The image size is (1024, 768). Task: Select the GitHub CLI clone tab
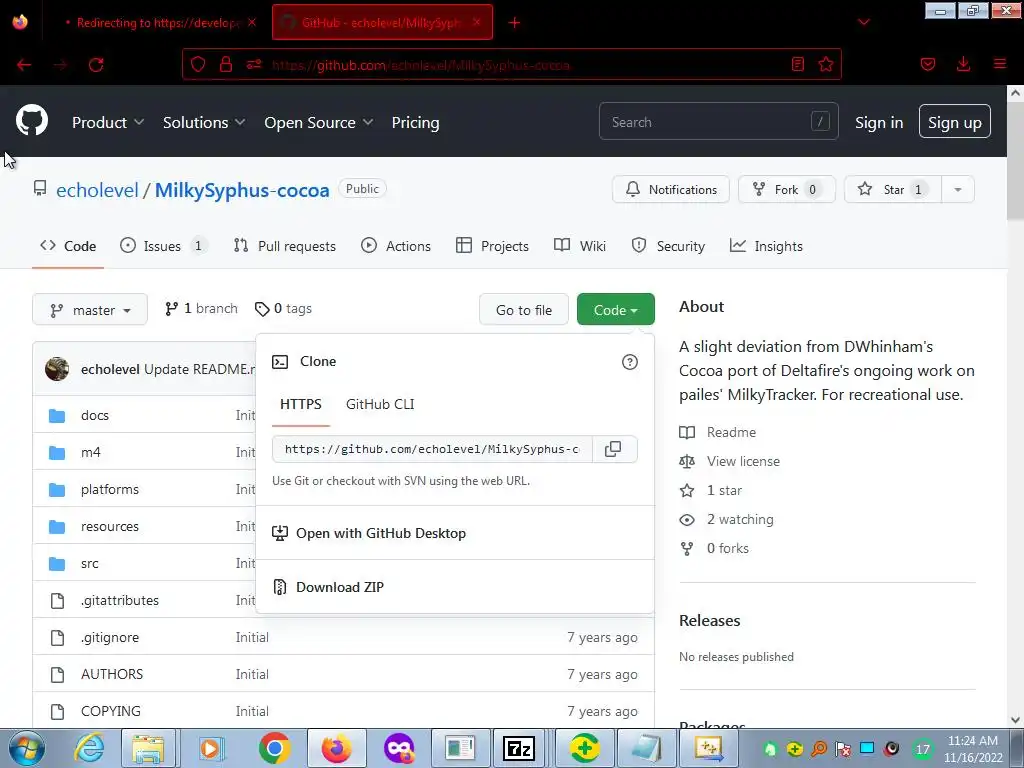[x=380, y=404]
